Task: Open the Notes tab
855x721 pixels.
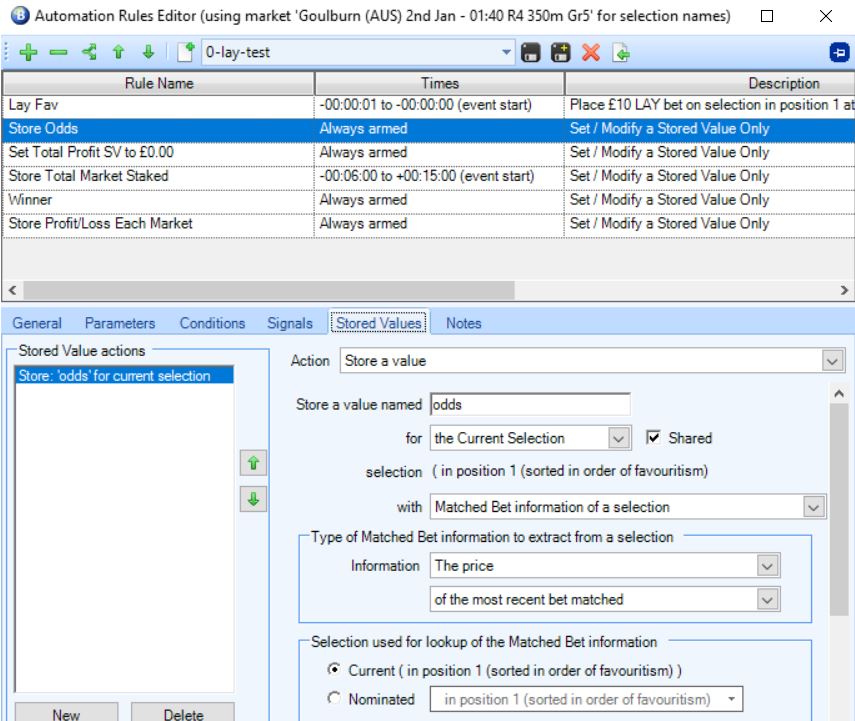Action: click(463, 323)
